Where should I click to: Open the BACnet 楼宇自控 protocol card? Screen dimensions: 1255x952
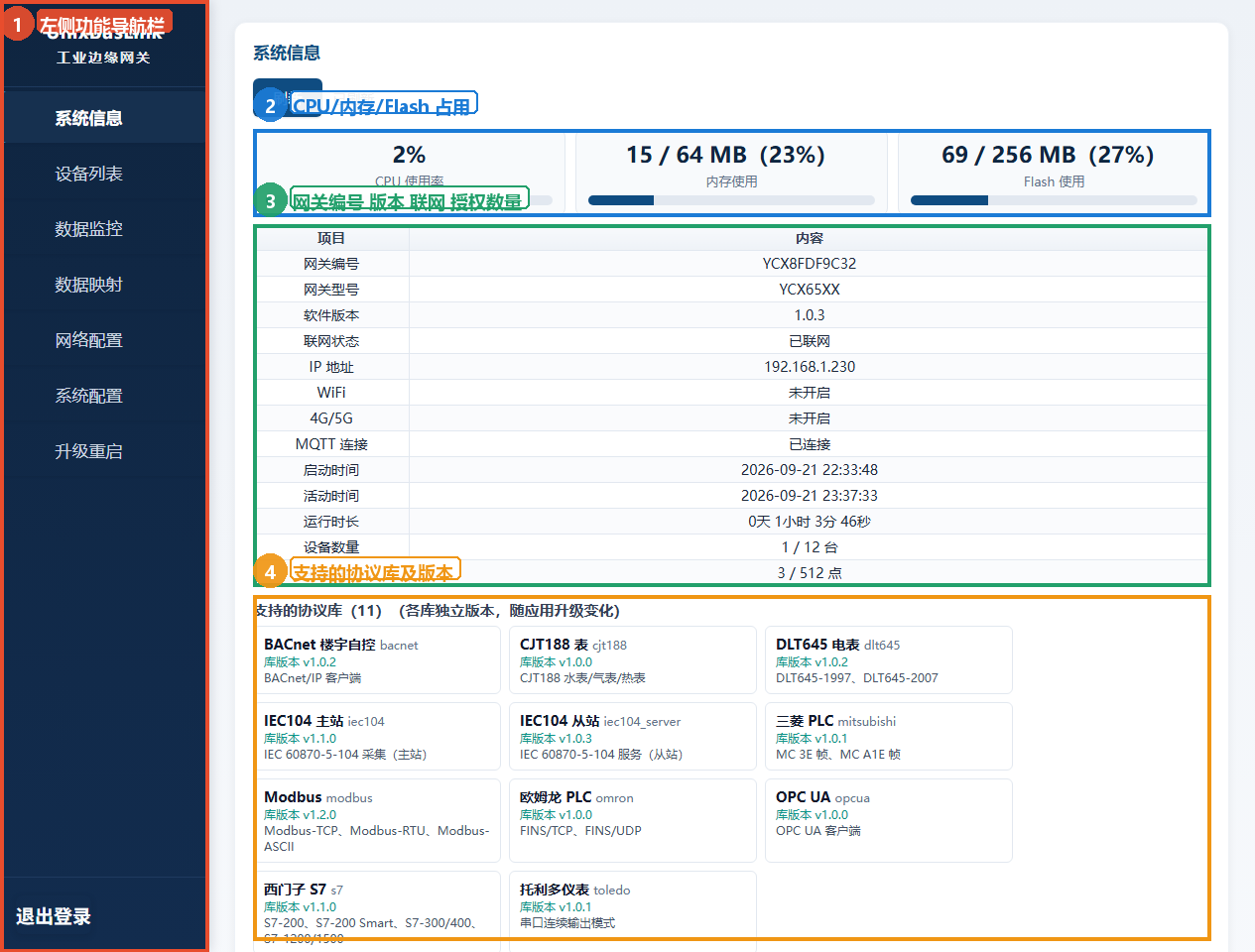(x=377, y=660)
